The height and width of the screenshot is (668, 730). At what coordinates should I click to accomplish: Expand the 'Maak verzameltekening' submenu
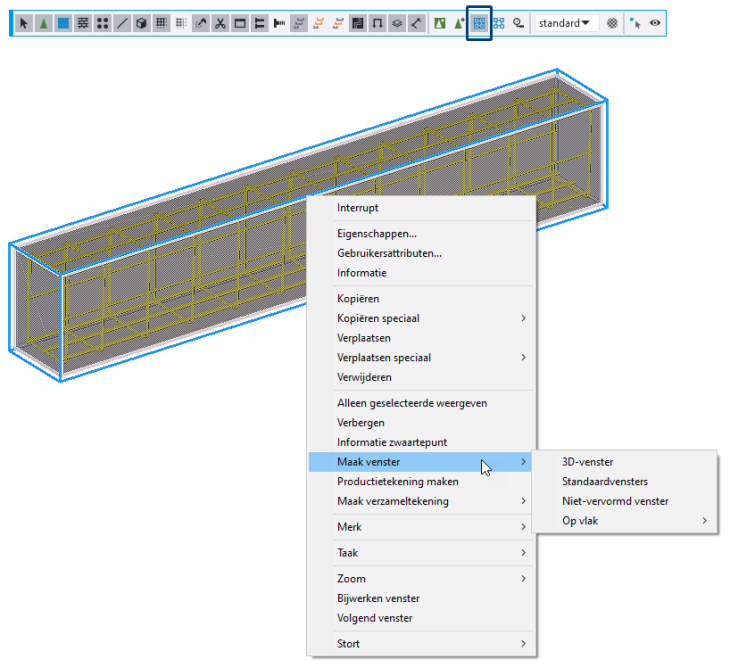(432, 501)
